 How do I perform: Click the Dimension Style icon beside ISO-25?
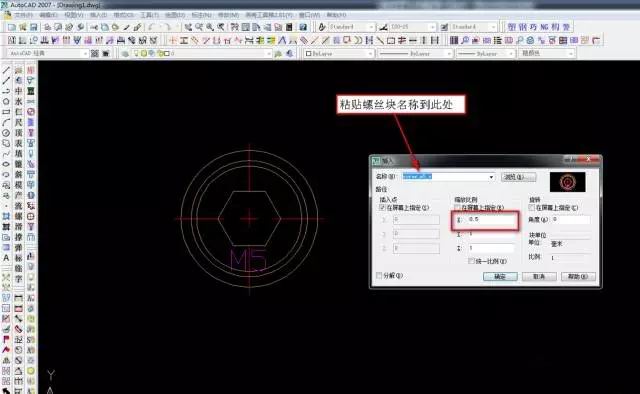pyautogui.click(x=383, y=27)
